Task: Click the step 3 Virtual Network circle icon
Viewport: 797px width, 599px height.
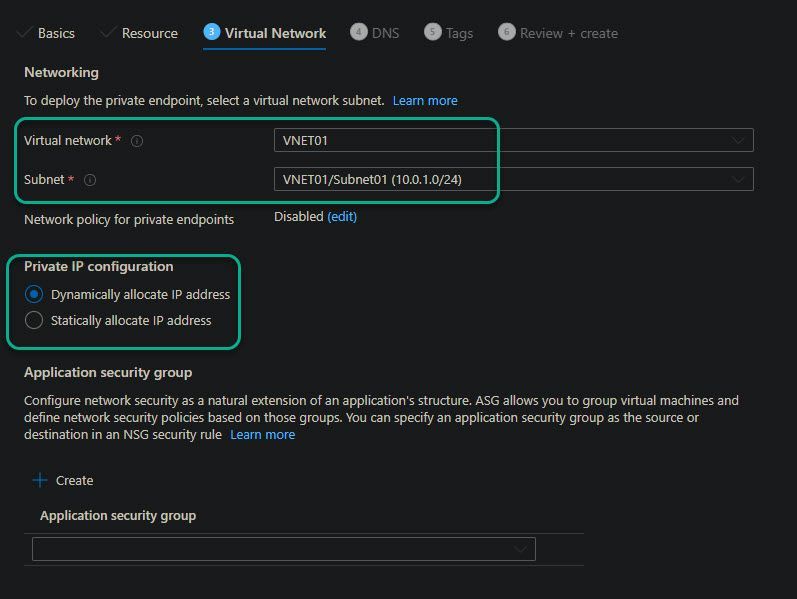Action: pos(211,32)
